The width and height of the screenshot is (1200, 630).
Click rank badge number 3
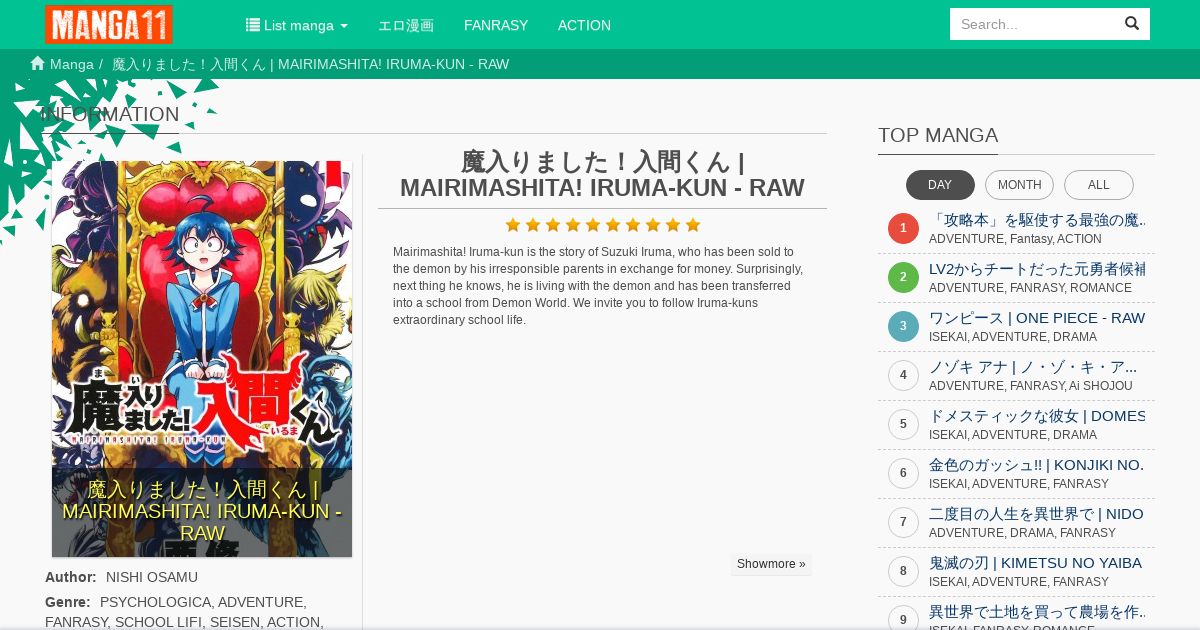903,327
